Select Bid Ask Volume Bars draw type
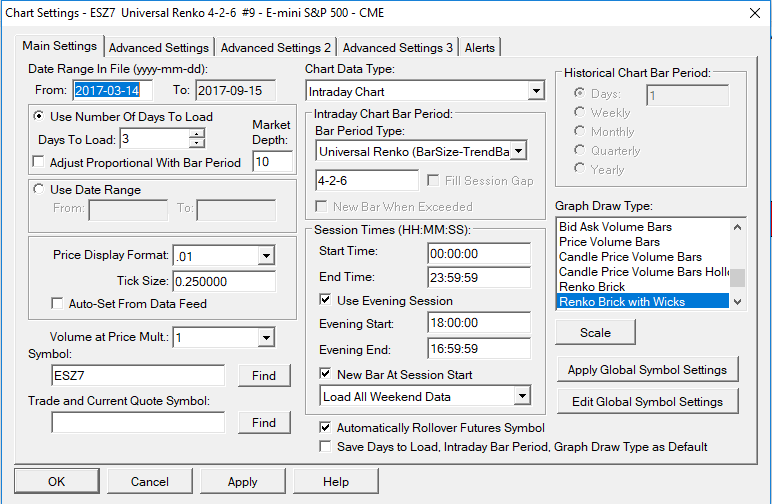The image size is (772, 504). pos(643,226)
